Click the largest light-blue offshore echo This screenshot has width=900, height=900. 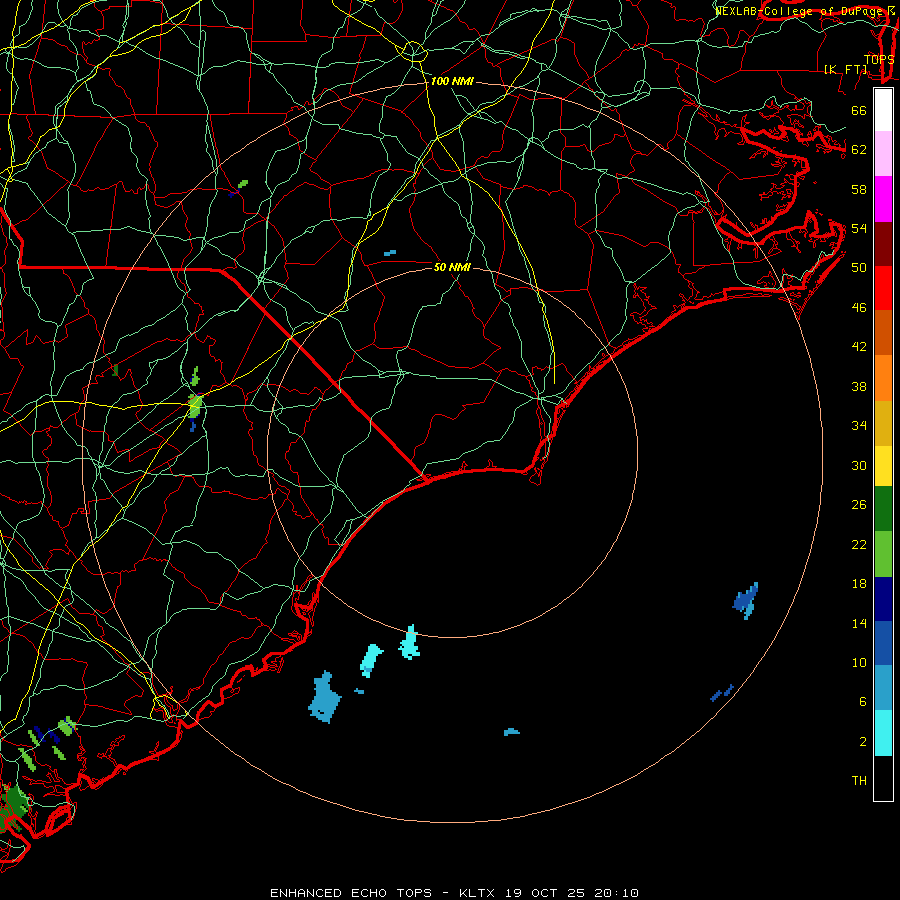(325, 697)
